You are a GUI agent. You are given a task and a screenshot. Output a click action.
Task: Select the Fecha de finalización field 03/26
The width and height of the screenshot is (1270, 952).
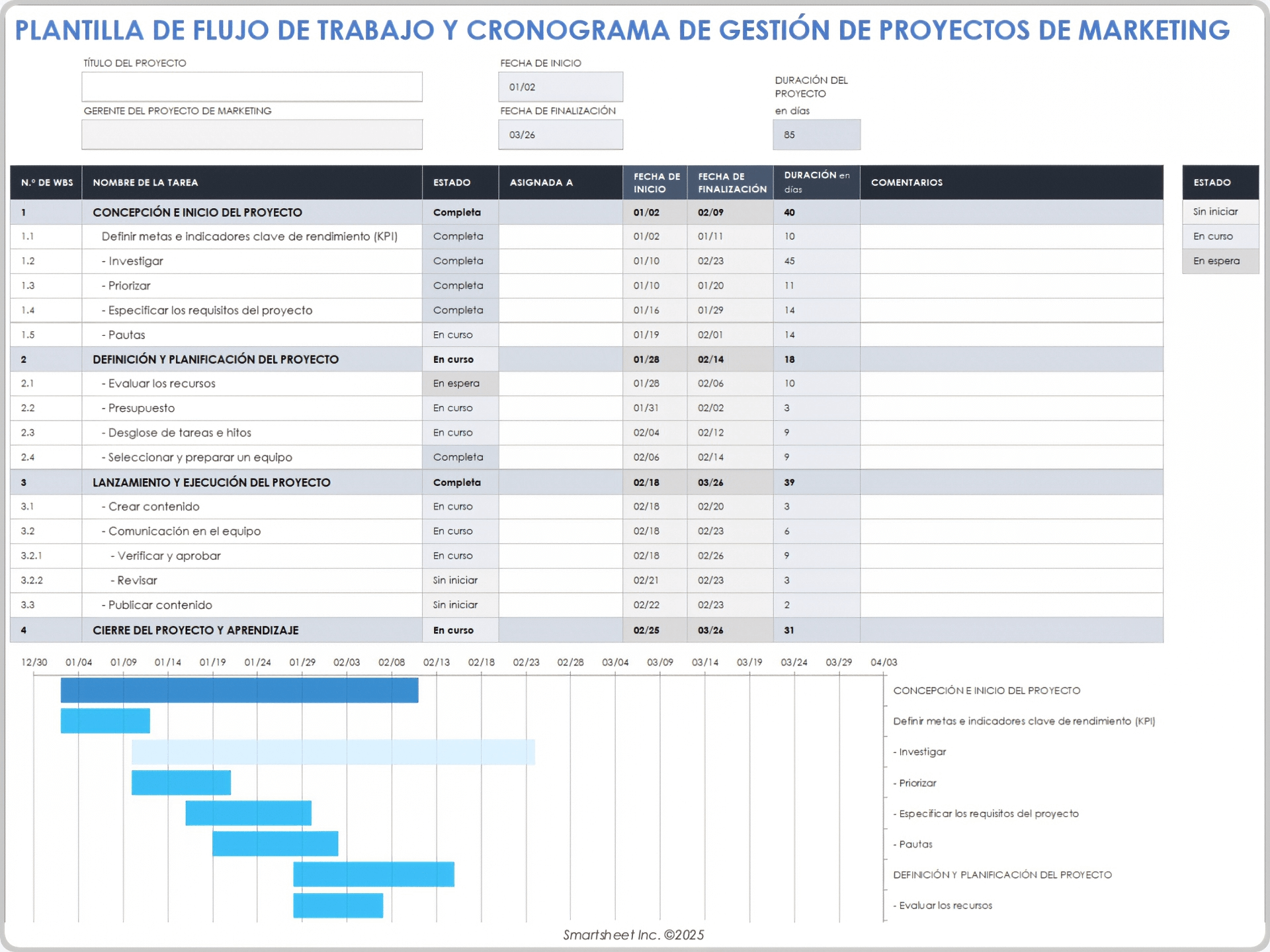point(560,134)
